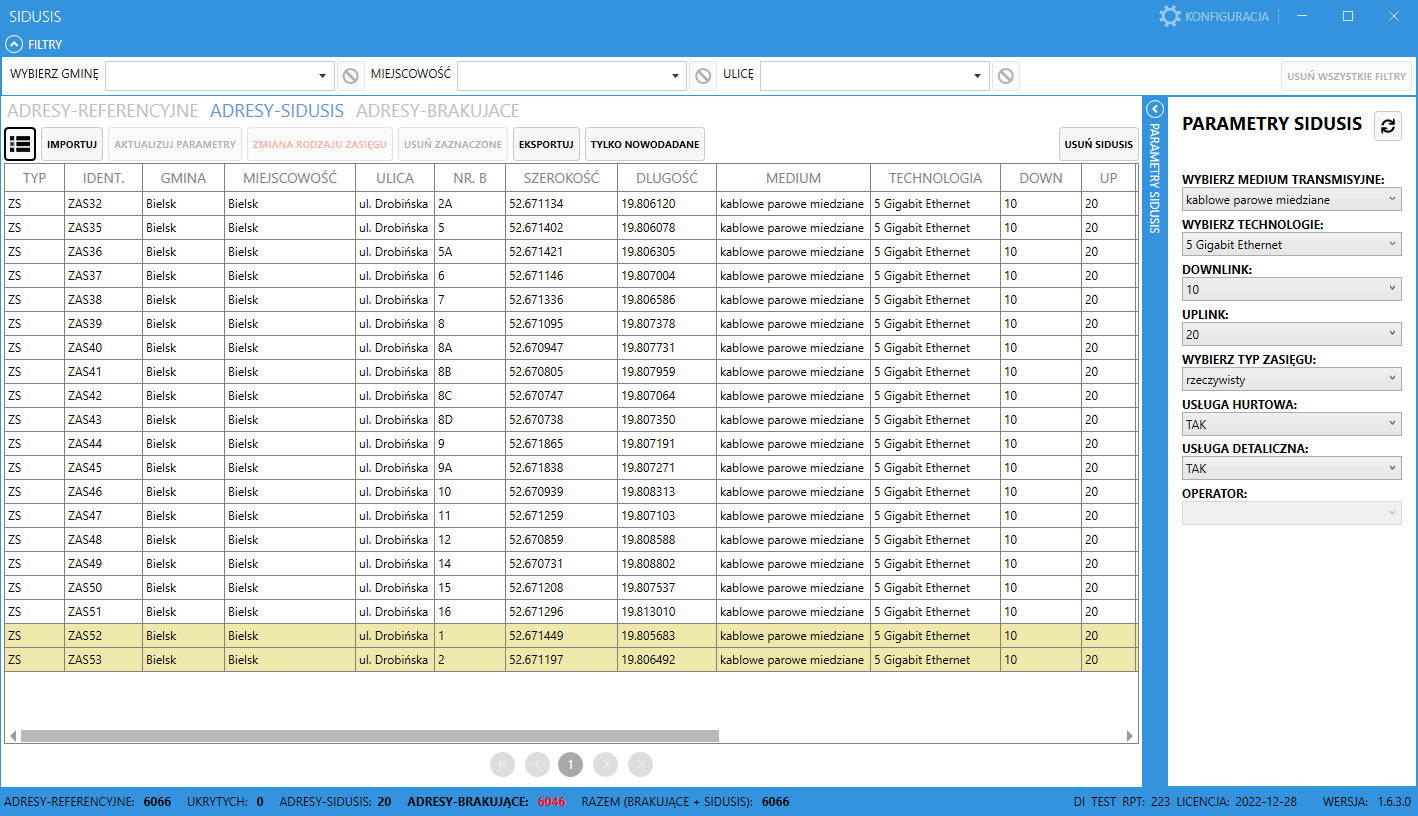Switch to the Adresy-Referencyjne tab
1418x816 pixels.
[103, 111]
